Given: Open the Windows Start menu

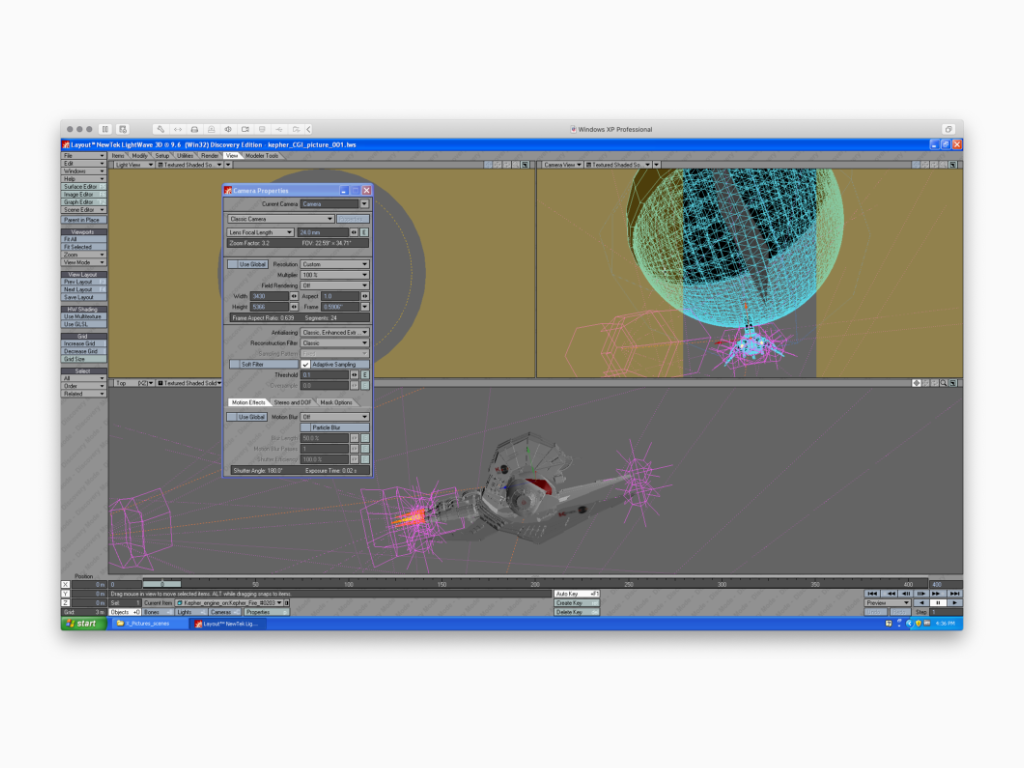Looking at the screenshot, I should click(x=83, y=624).
